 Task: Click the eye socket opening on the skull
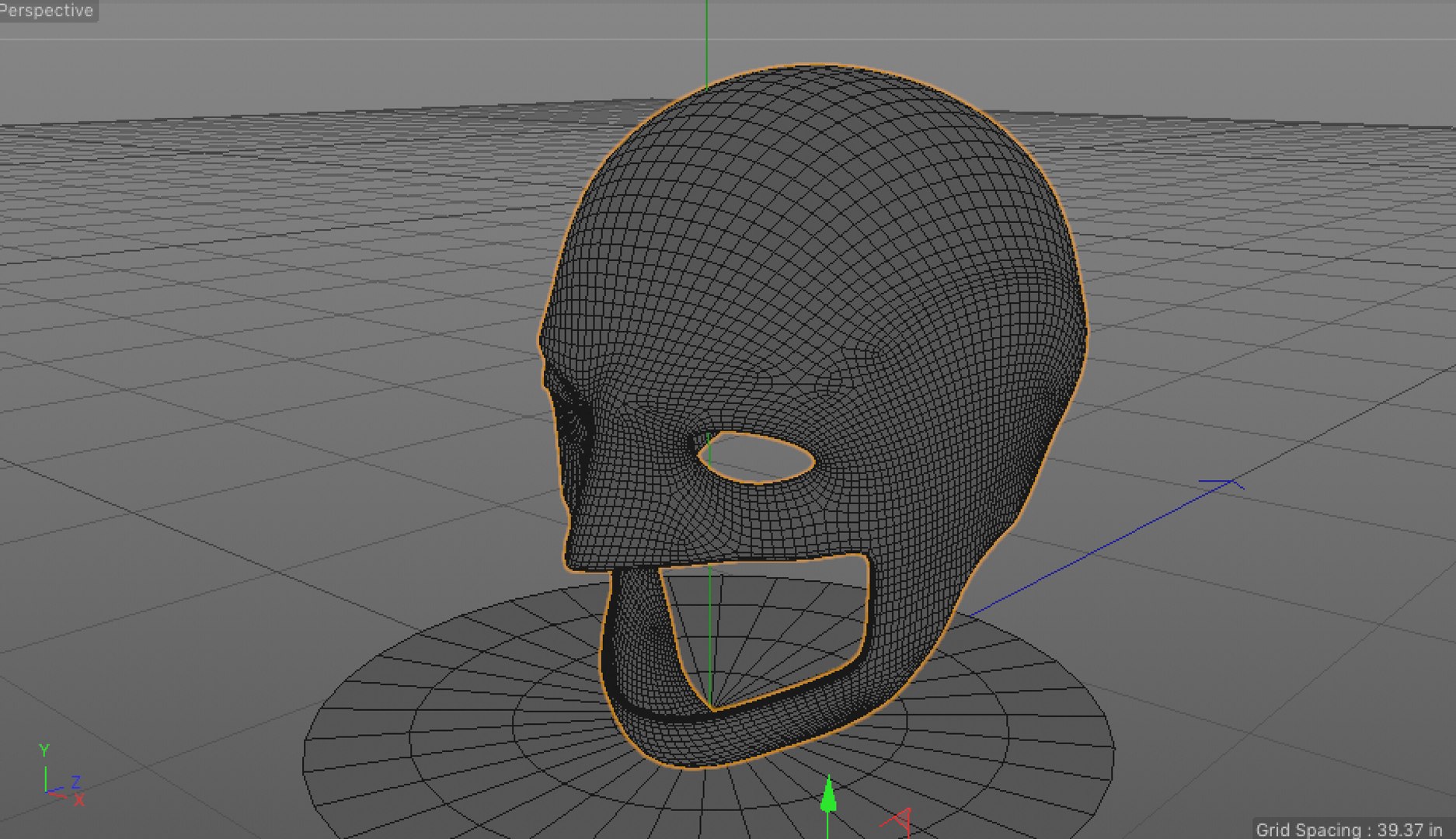(757, 458)
